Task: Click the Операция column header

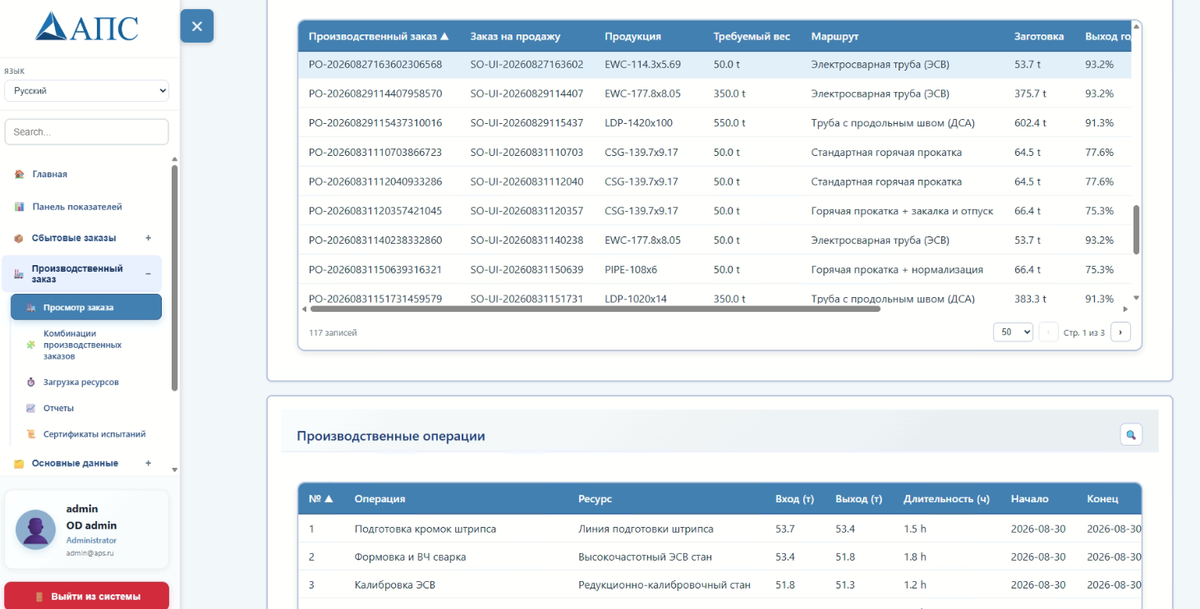Action: click(x=380, y=499)
